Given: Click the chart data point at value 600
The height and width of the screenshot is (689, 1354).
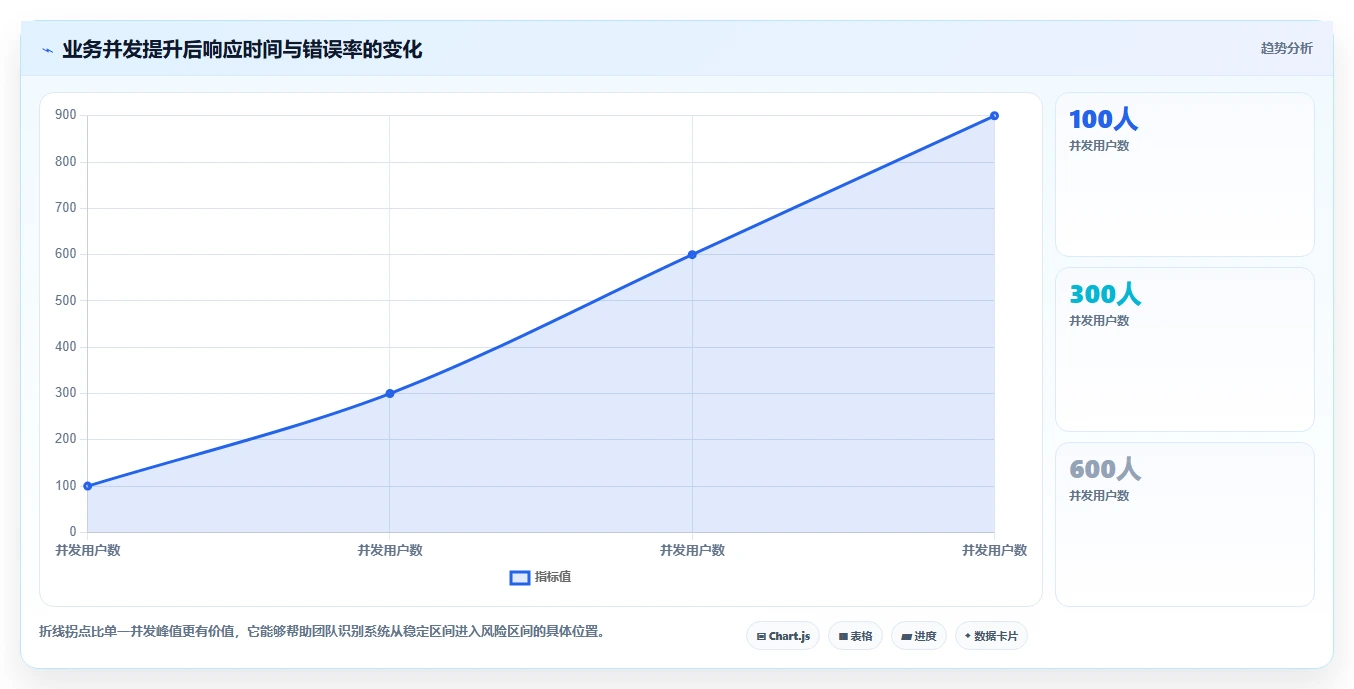Looking at the screenshot, I should pos(692,255).
